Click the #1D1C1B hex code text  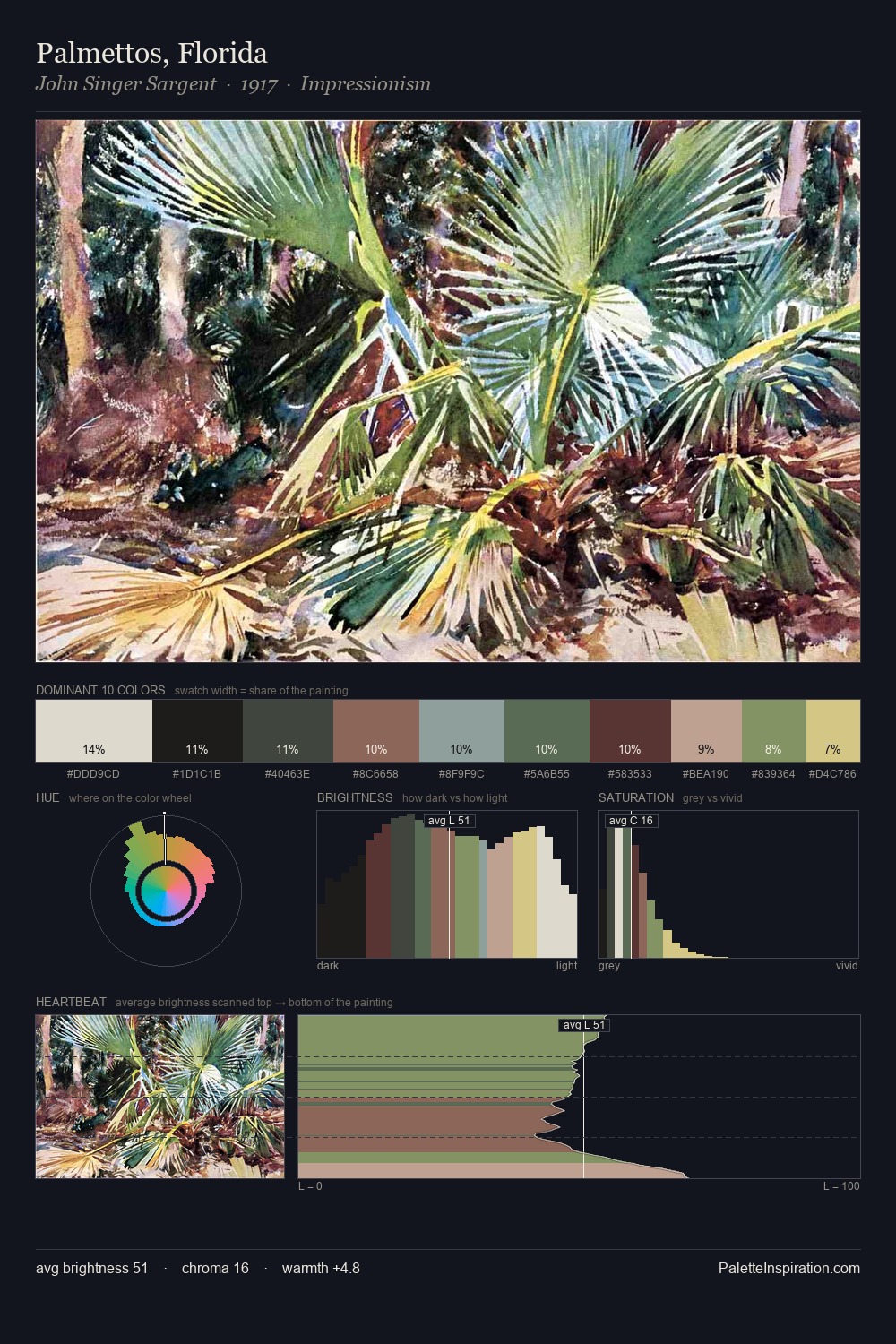(196, 773)
